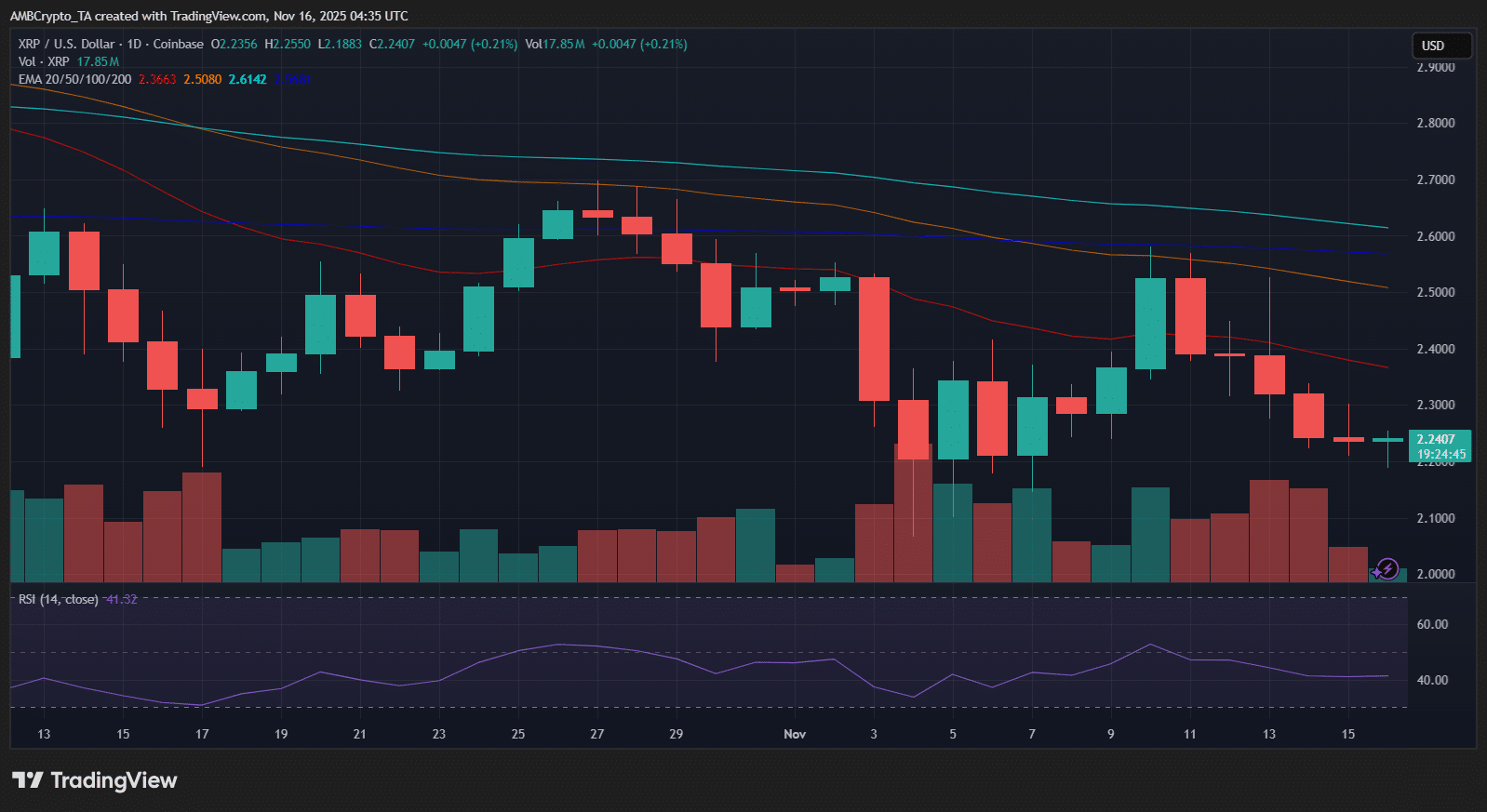Click the 60.00 level on RSI scale
Image resolution: width=1487 pixels, height=812 pixels.
1432,624
